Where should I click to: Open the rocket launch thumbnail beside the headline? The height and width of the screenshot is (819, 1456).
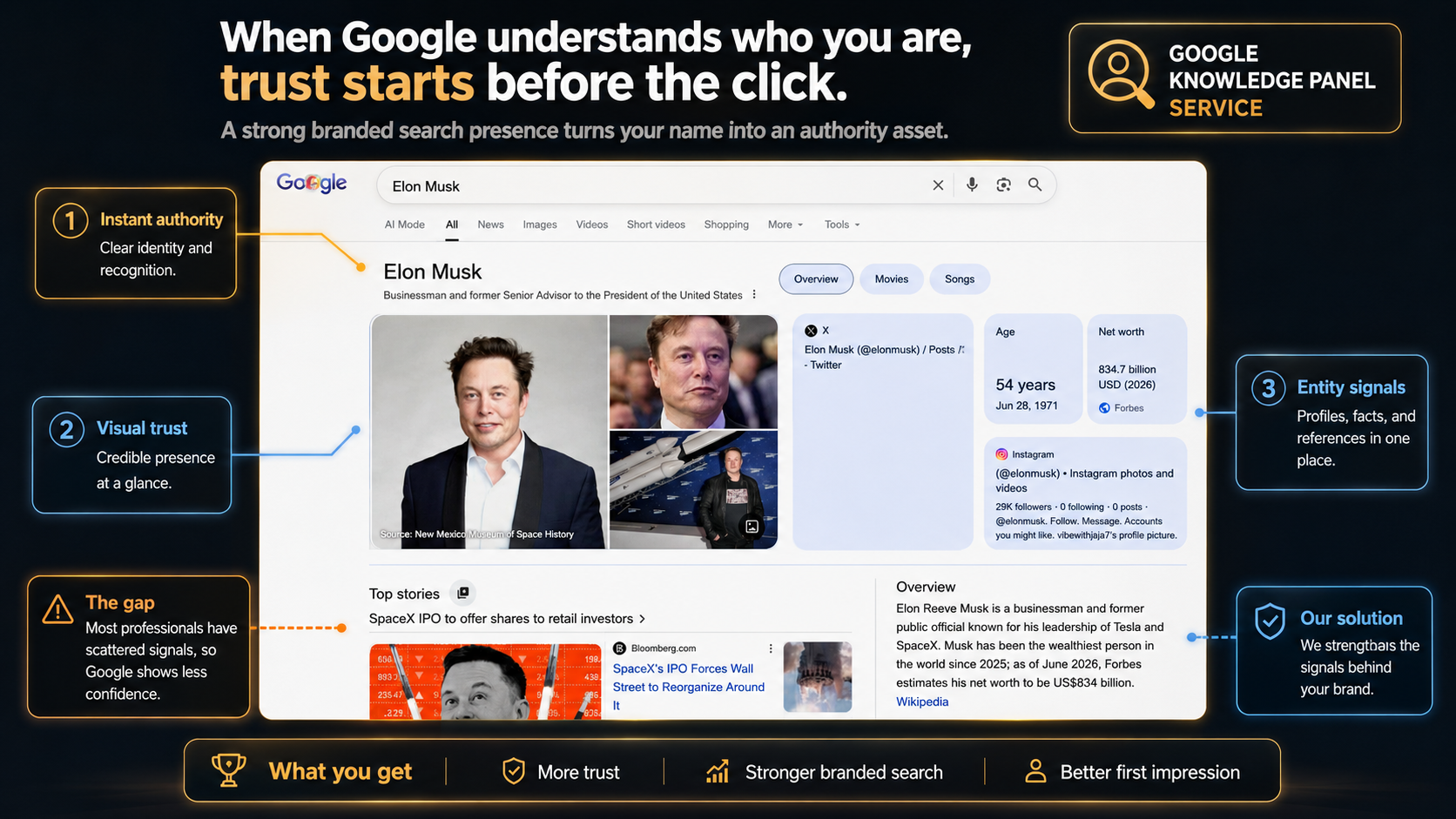[818, 677]
